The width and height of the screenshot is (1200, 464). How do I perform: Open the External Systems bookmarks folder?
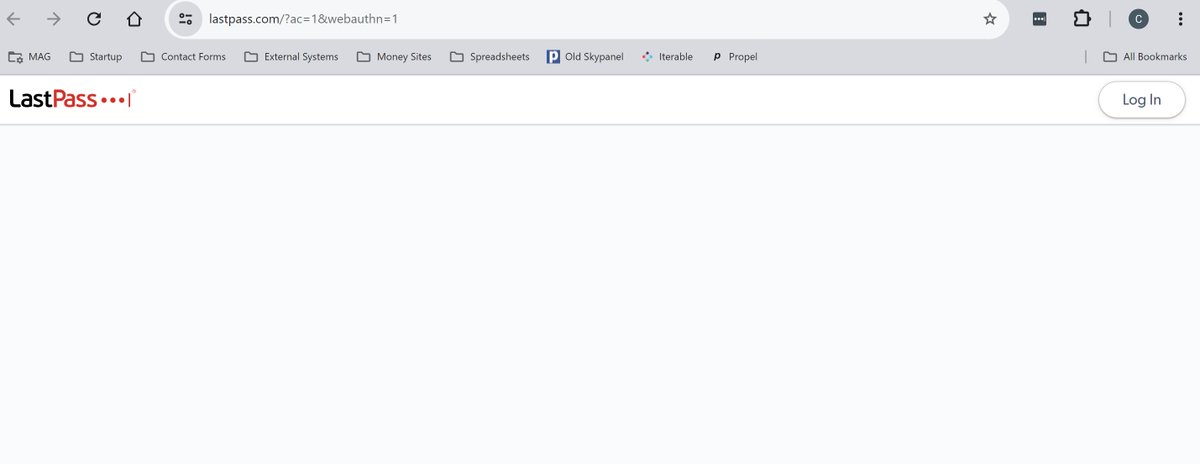[291, 57]
